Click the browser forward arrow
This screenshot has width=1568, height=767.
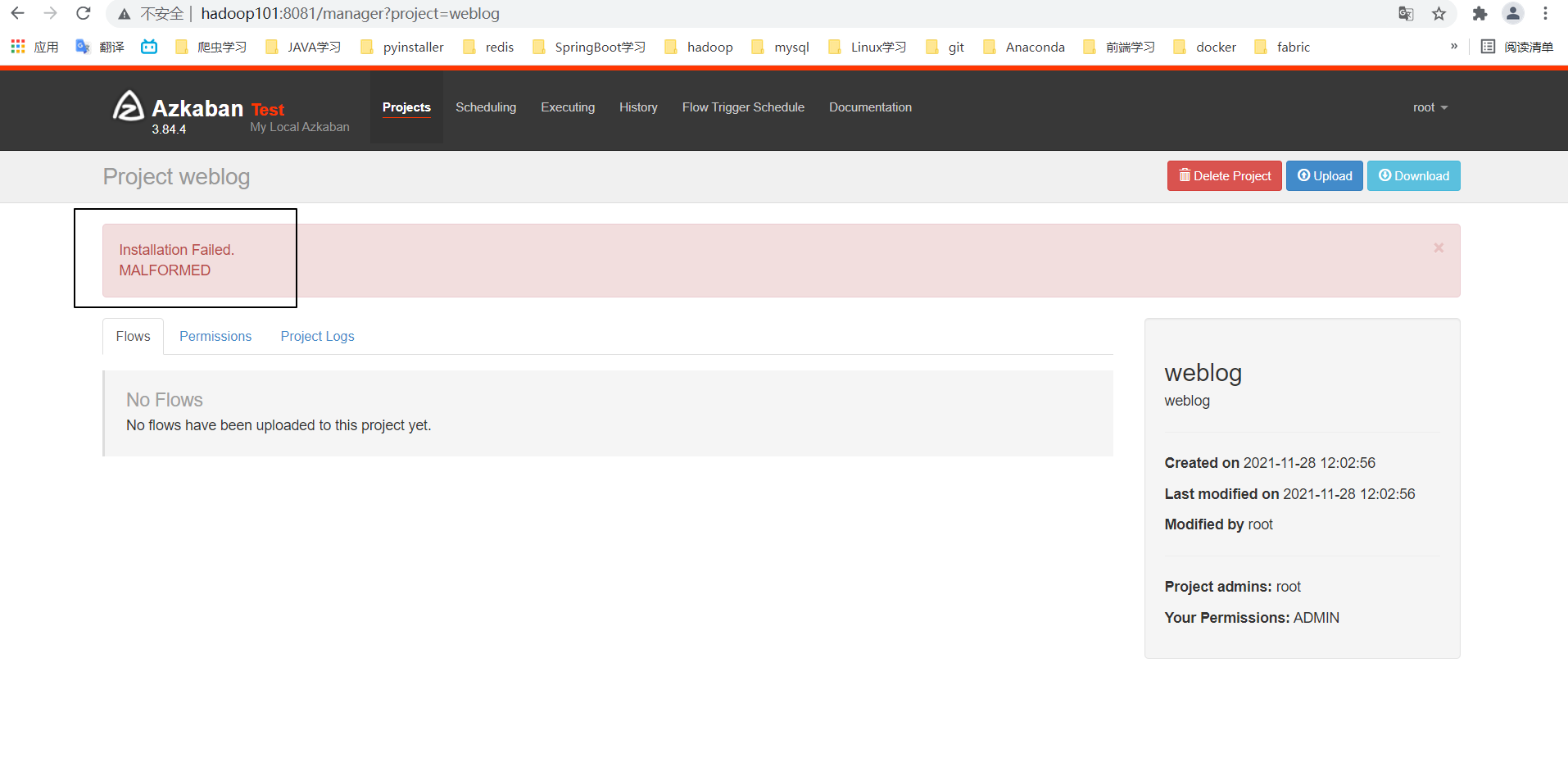coord(50,13)
